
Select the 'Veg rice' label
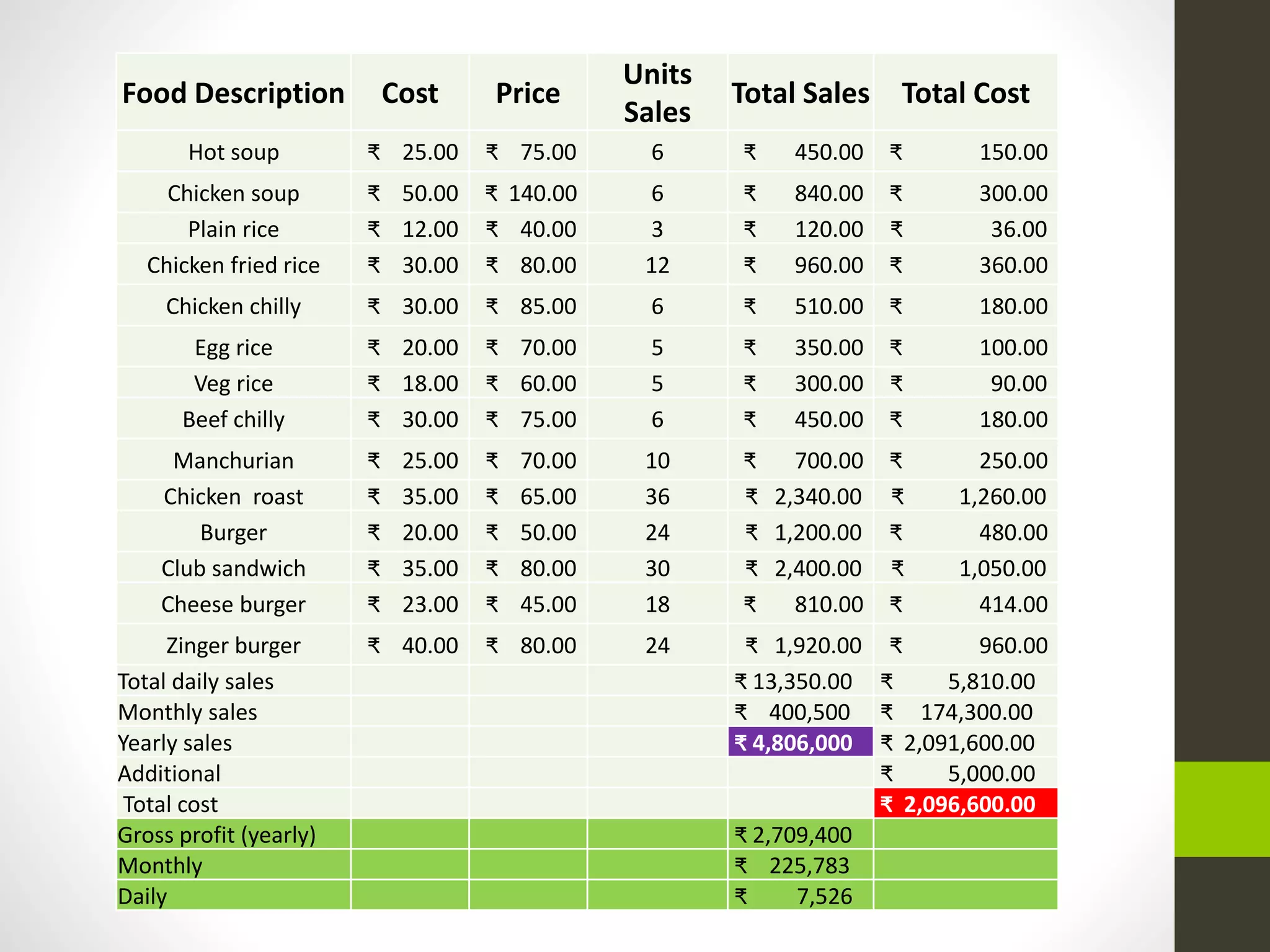coord(234,384)
